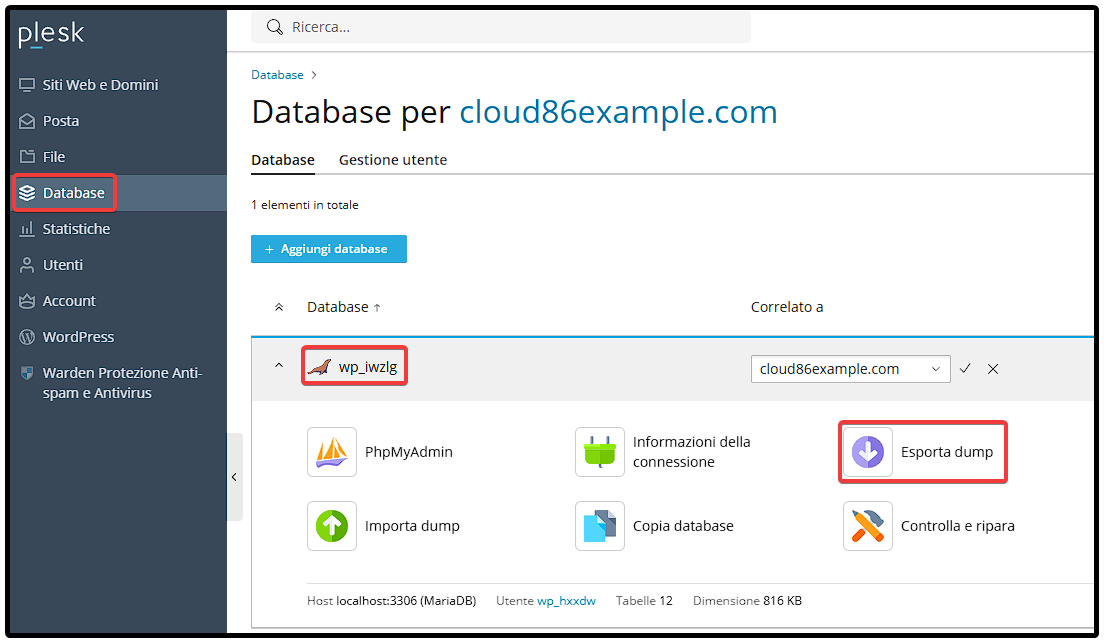
Task: Click Importa dump link
Action: [412, 526]
